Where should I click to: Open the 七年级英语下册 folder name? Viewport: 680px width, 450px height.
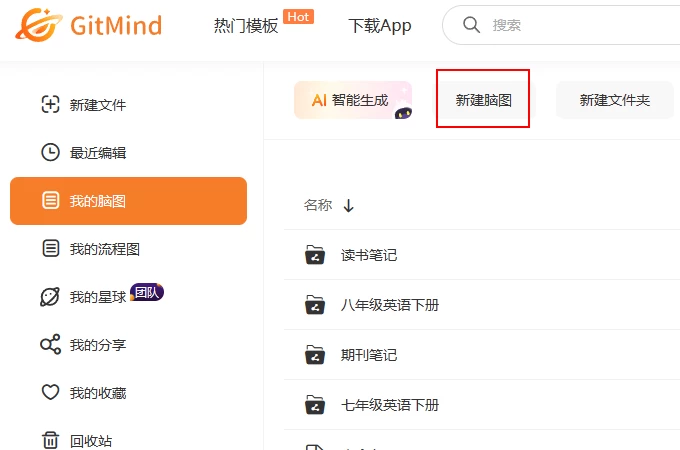(x=390, y=405)
